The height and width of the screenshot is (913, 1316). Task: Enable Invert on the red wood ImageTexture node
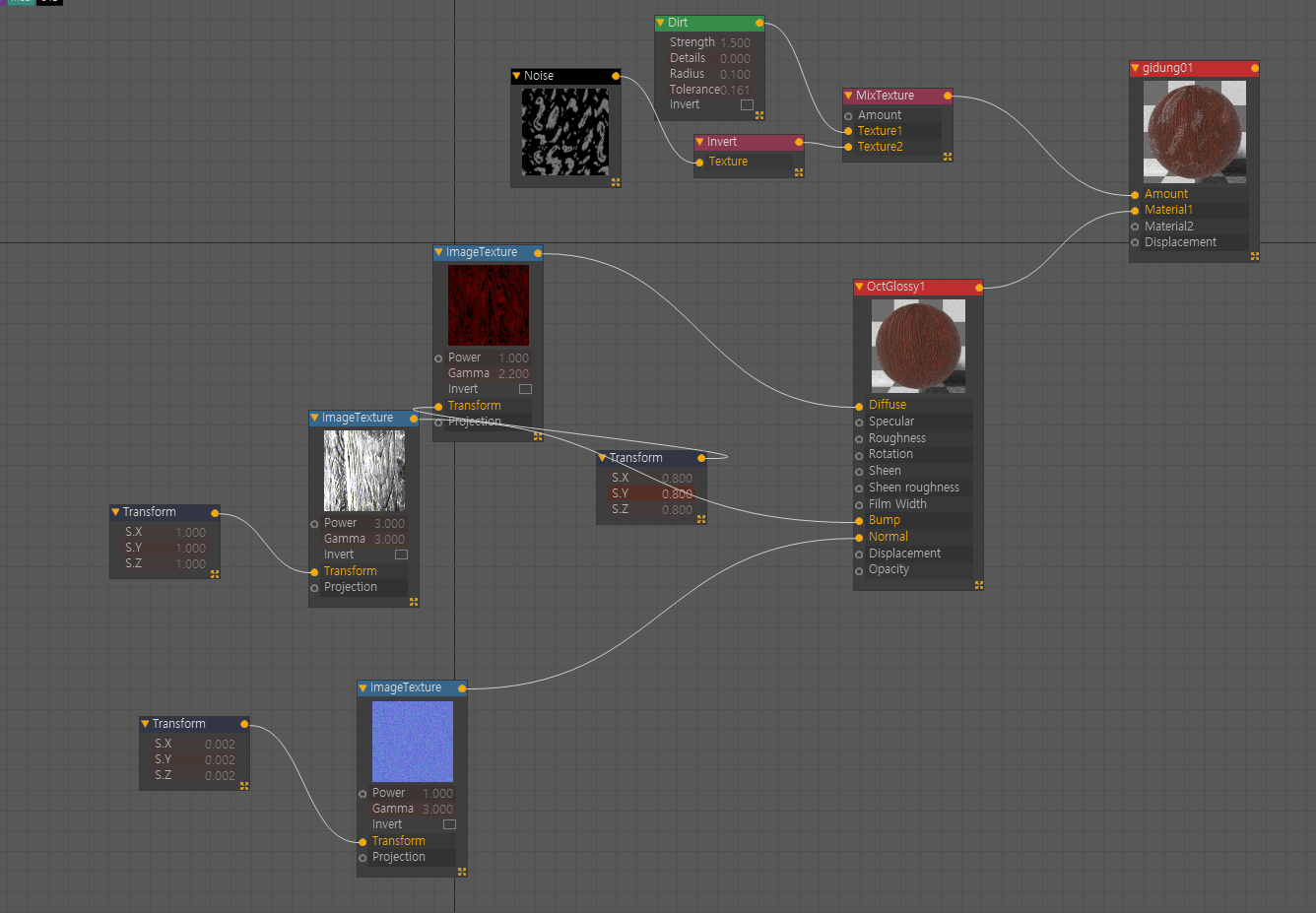click(x=525, y=389)
